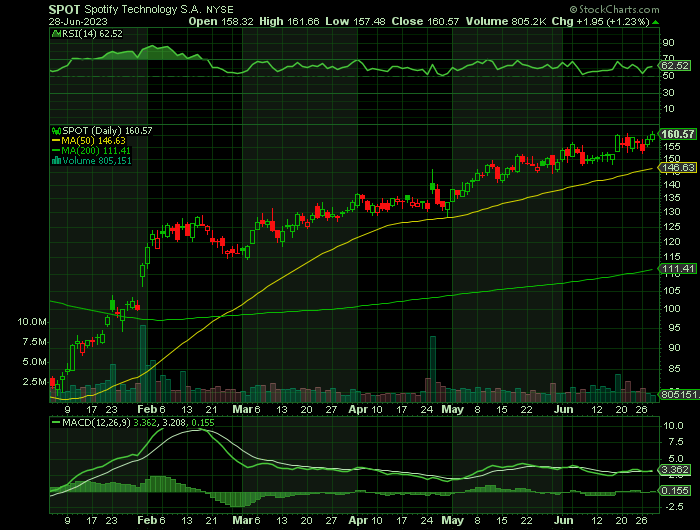The width and height of the screenshot is (700, 530).
Task: Click the High 161.66 value
Action: tap(289, 21)
